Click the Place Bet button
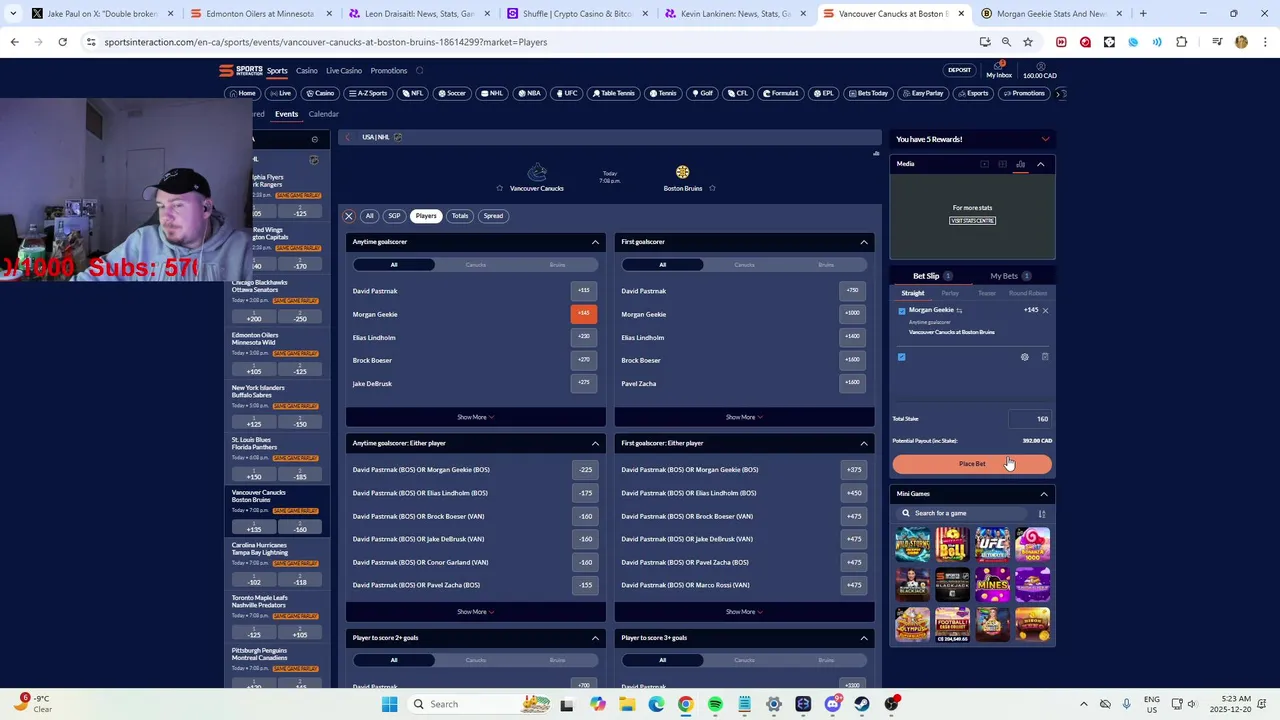 tap(972, 464)
